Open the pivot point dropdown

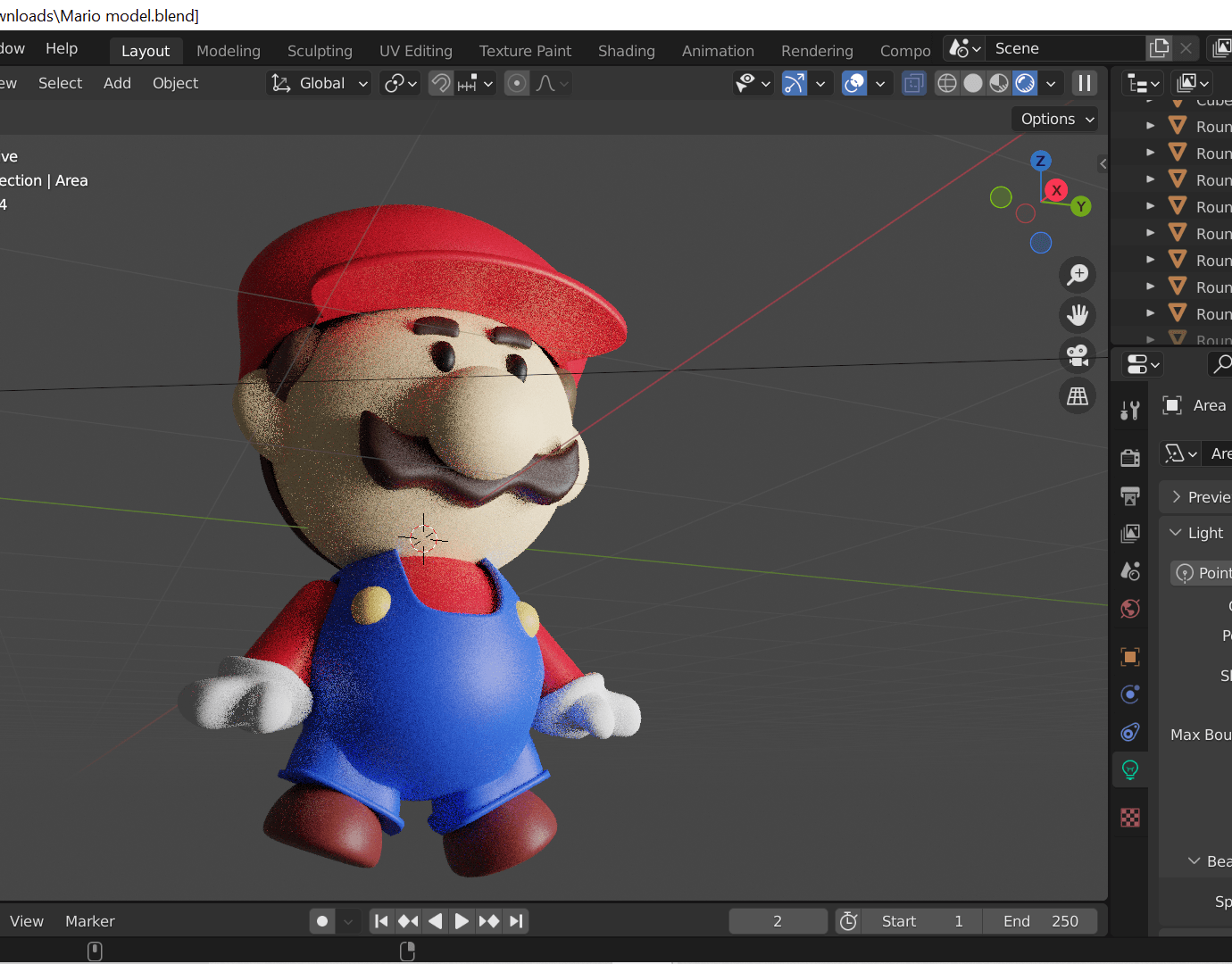click(x=400, y=83)
